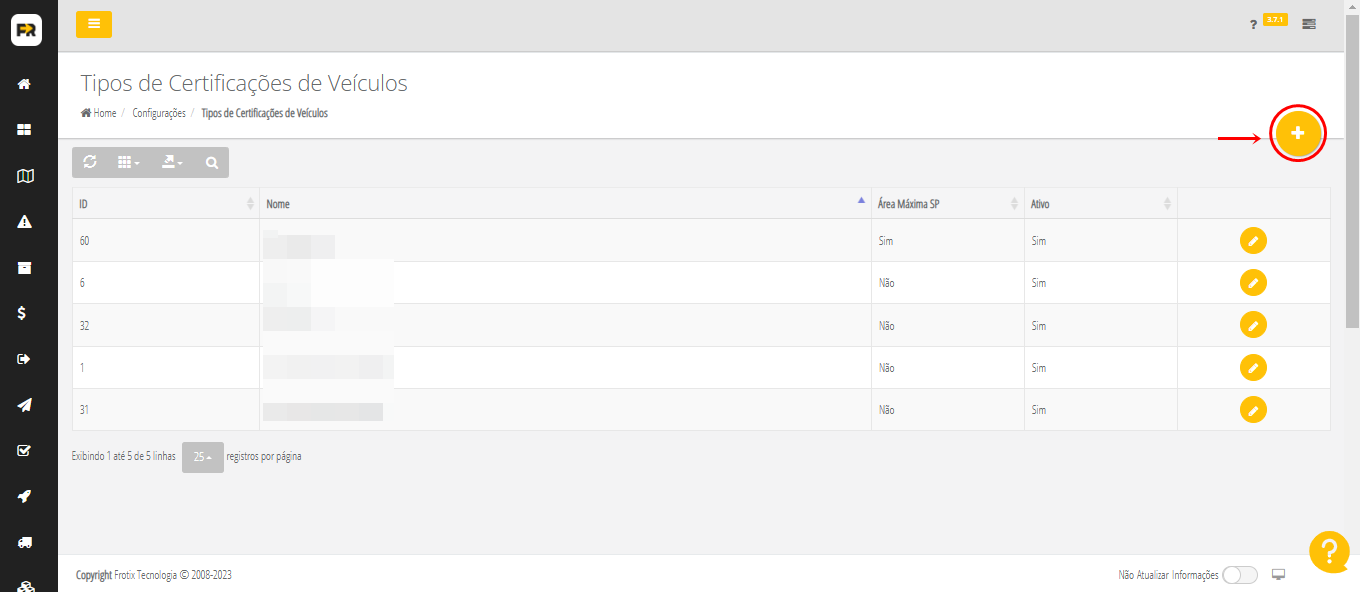The width and height of the screenshot is (1360, 592).
Task: Click the search magnifier in table toolbar
Action: pyautogui.click(x=212, y=163)
